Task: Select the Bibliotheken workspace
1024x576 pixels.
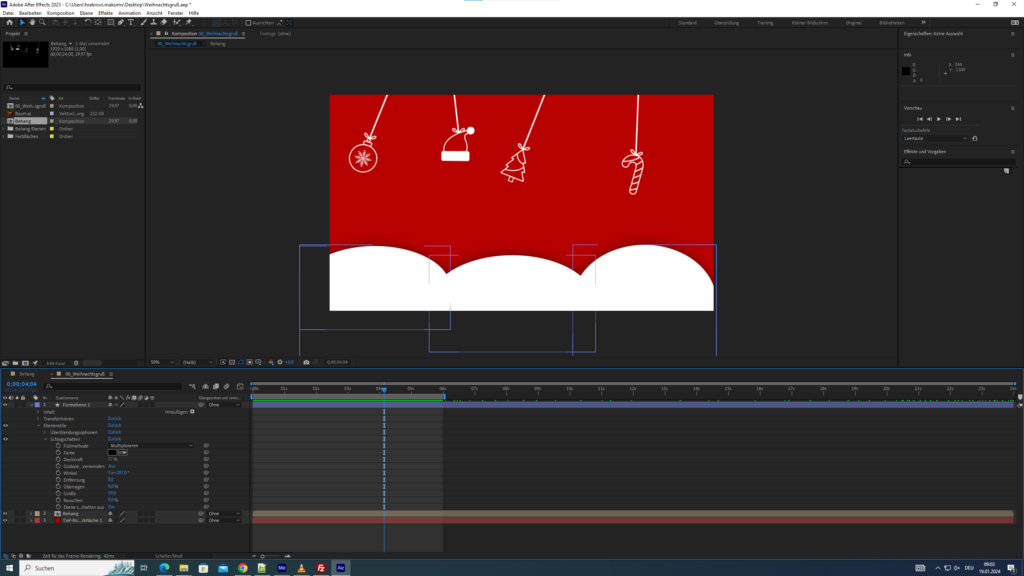Action: click(x=890, y=21)
